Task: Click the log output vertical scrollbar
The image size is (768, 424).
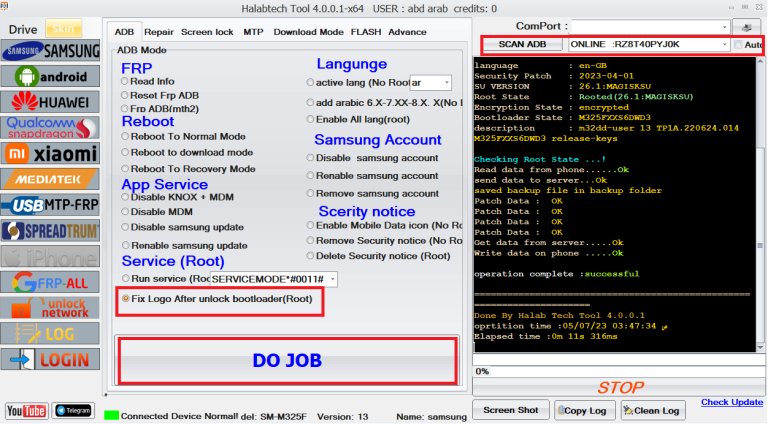Action: point(760,205)
